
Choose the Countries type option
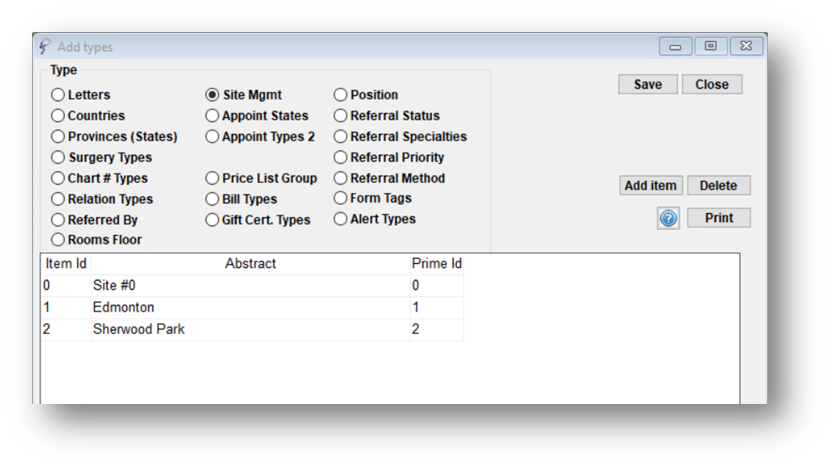pyautogui.click(x=57, y=116)
